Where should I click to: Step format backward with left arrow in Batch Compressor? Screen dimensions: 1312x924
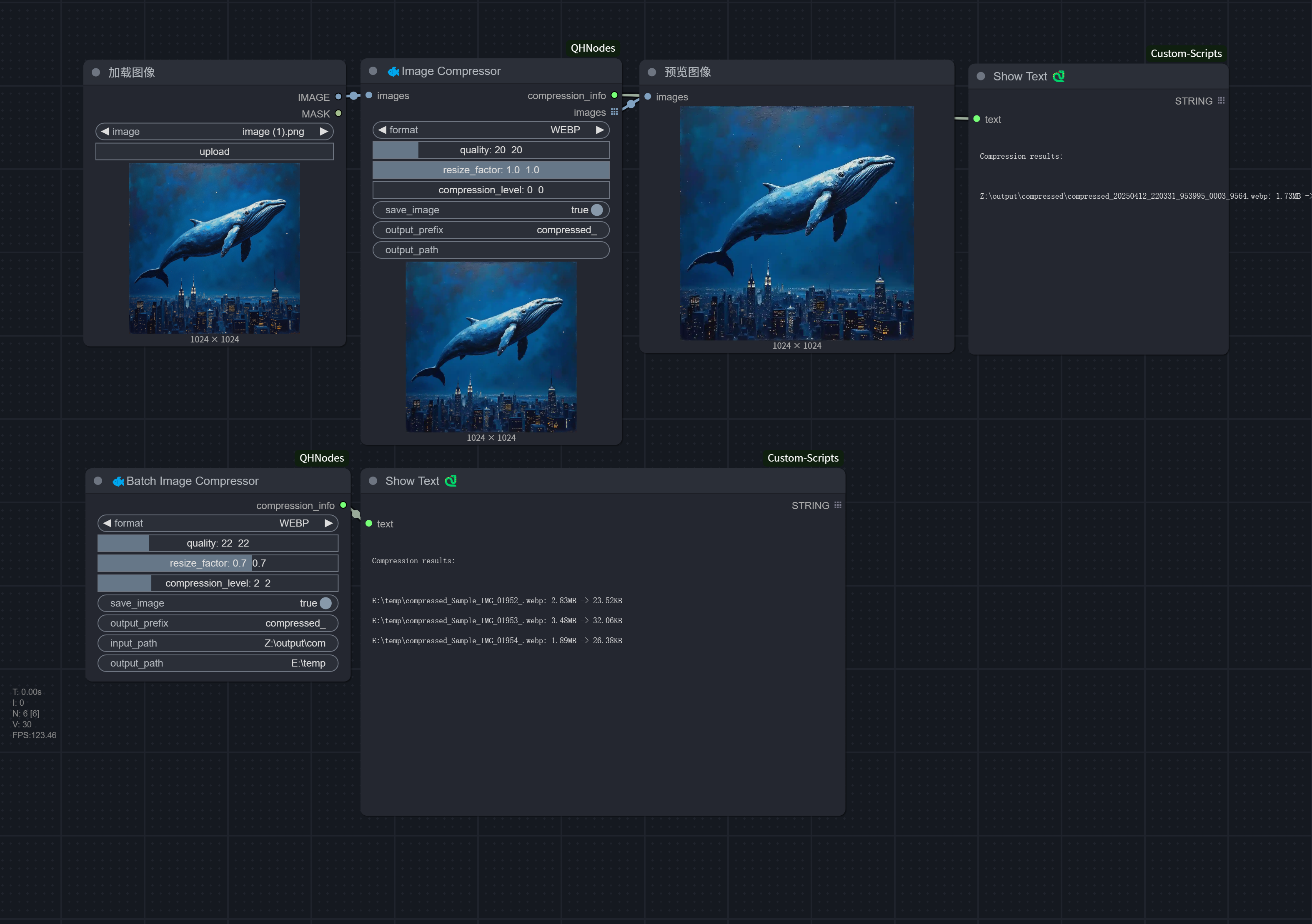pos(107,522)
